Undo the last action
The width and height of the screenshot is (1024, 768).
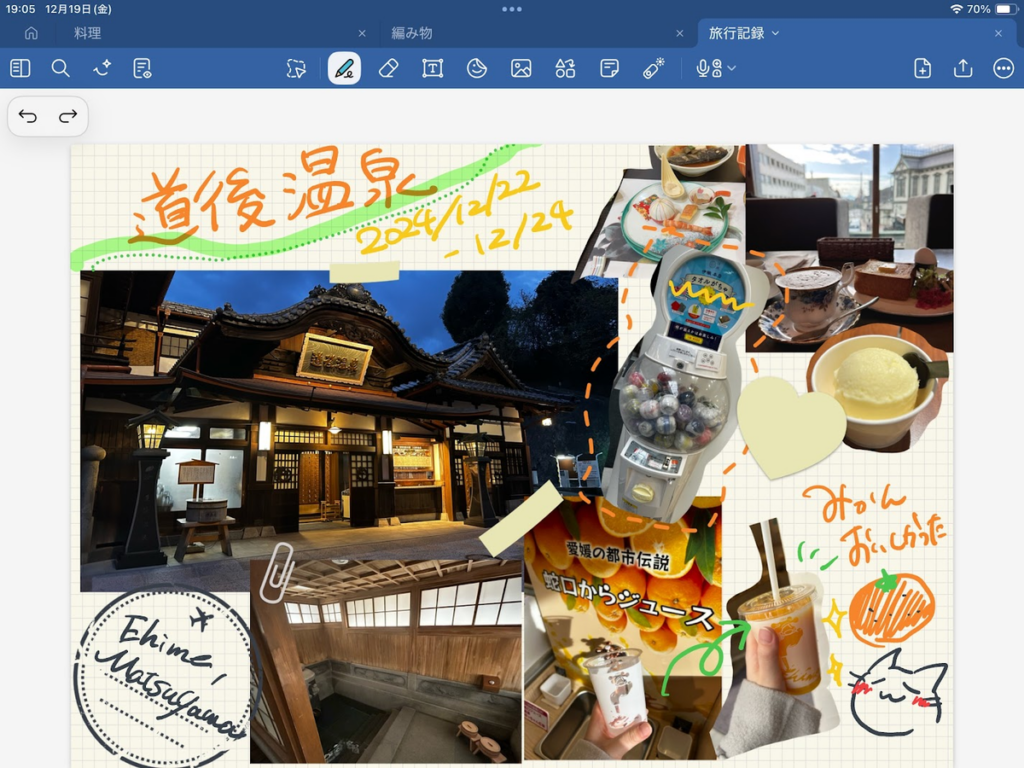point(28,116)
